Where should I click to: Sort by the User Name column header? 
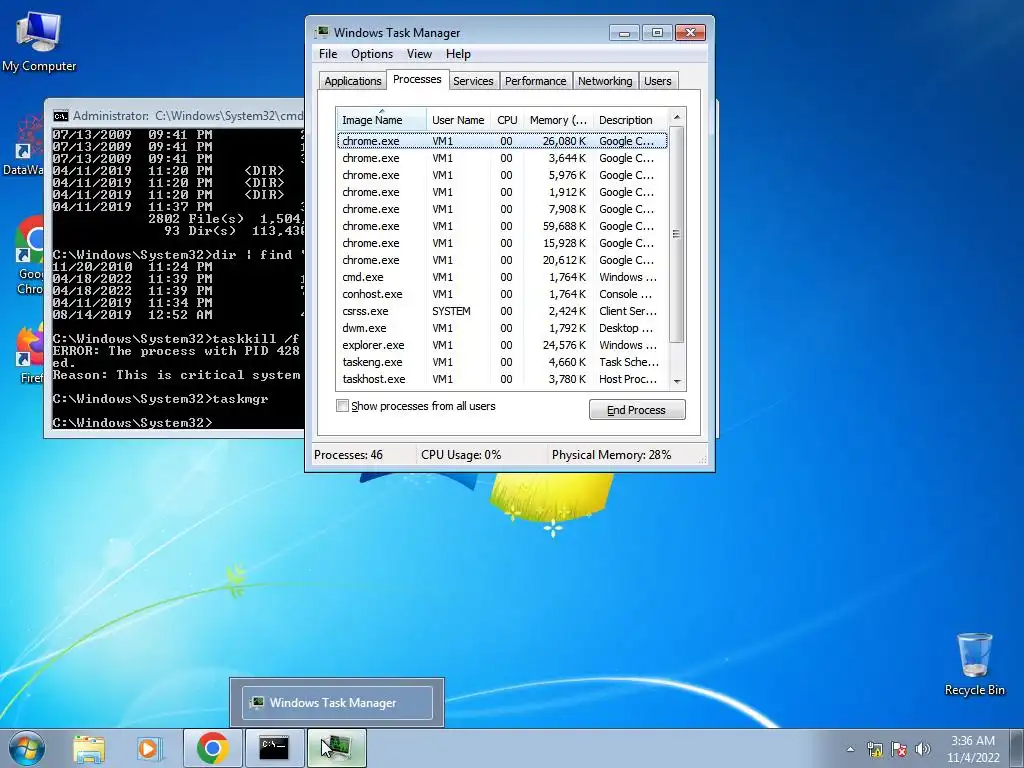458,120
